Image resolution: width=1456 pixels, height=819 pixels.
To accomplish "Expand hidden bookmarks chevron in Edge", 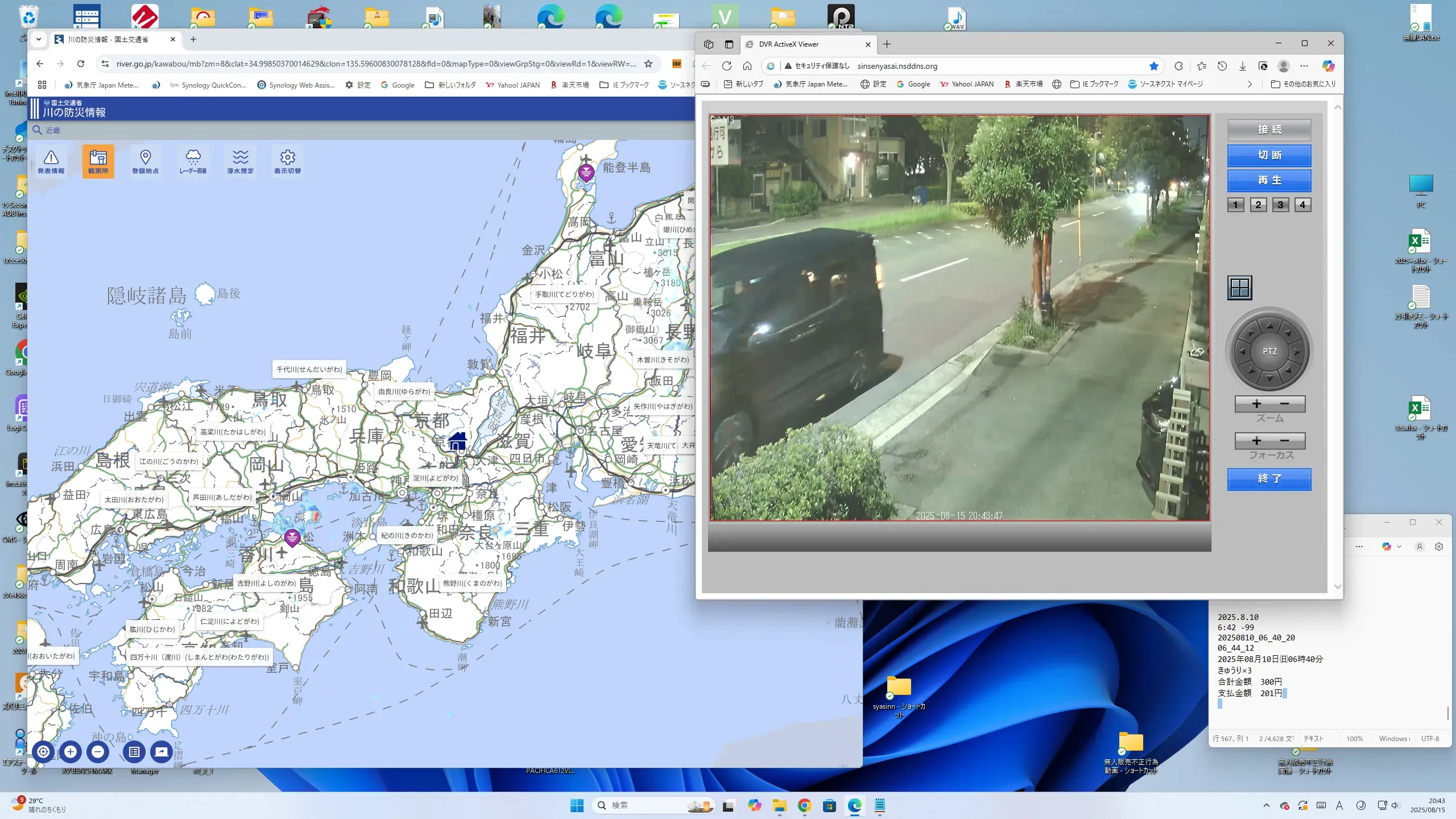I will pyautogui.click(x=1250, y=84).
